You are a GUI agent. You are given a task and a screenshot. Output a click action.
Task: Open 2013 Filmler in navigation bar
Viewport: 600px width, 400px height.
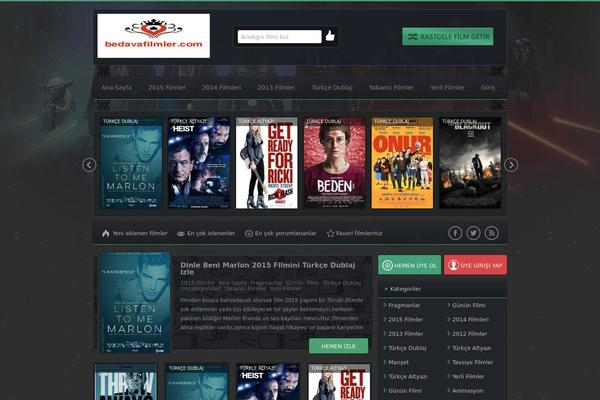276,88
